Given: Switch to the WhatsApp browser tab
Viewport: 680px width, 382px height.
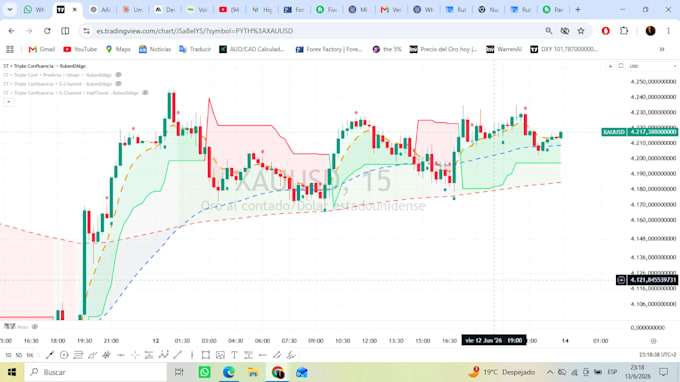Looking at the screenshot, I should (x=34, y=9).
